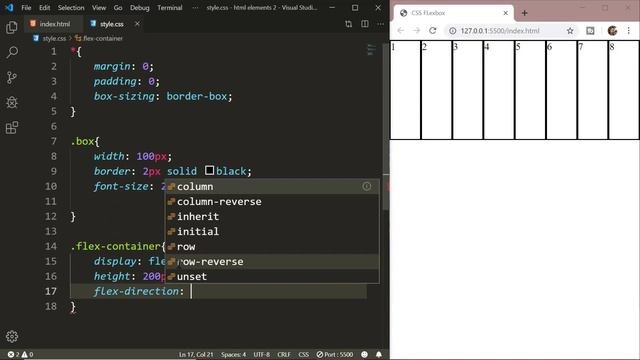The image size is (640, 360).
Task: Click the VS Code logo in title bar
Action: pos(9,8)
